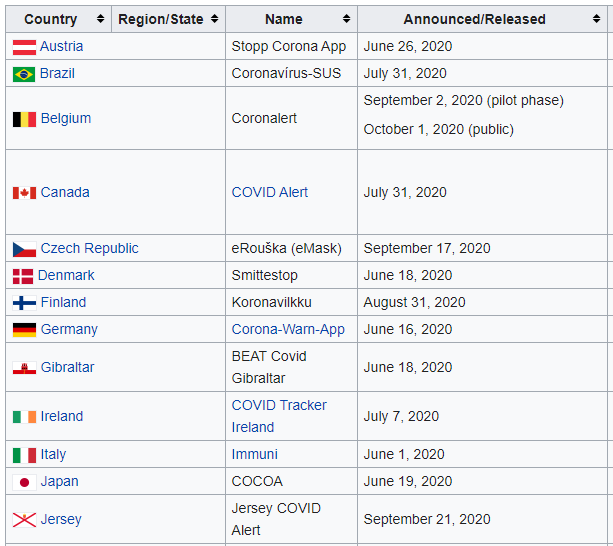Click the Japan flag icon

coord(24,482)
